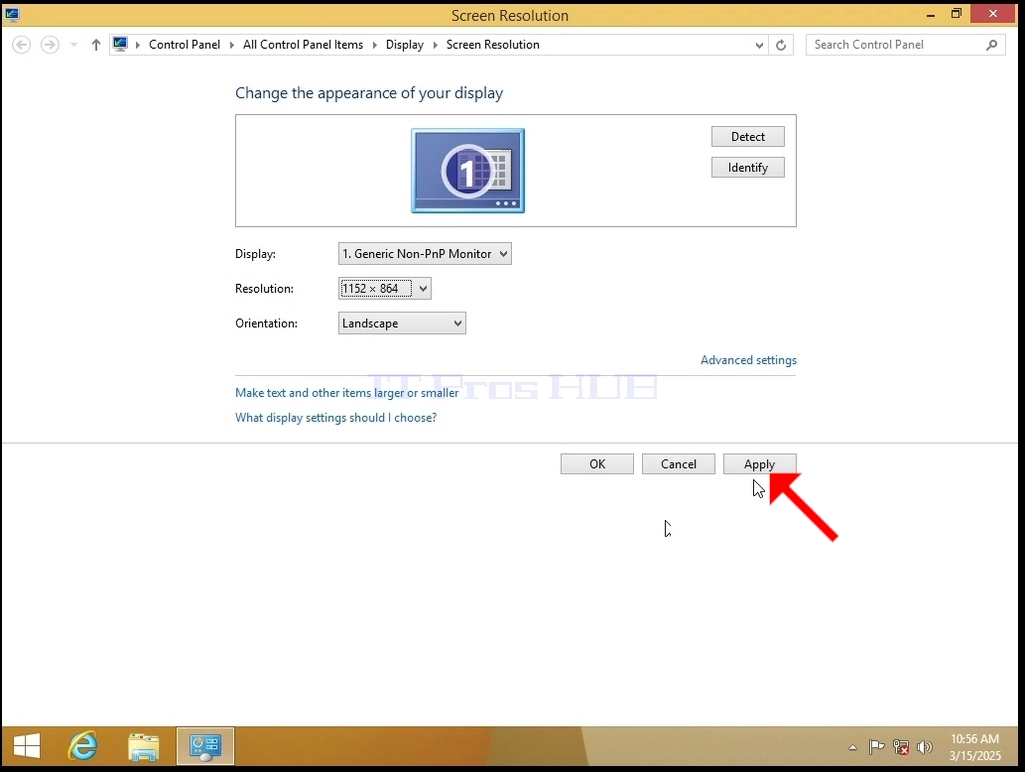This screenshot has width=1025, height=772.
Task: Launch Internet Explorer from taskbar
Action: 83,746
